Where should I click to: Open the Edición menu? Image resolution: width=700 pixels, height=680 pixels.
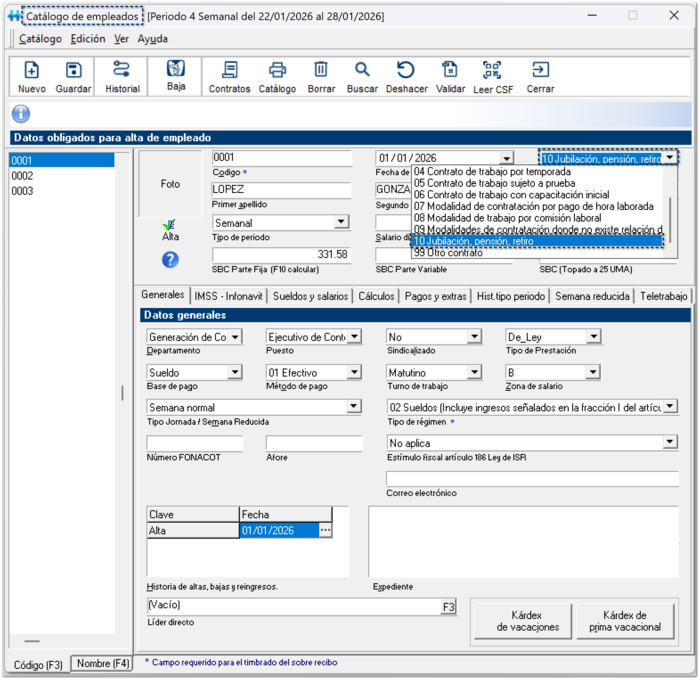(88, 39)
